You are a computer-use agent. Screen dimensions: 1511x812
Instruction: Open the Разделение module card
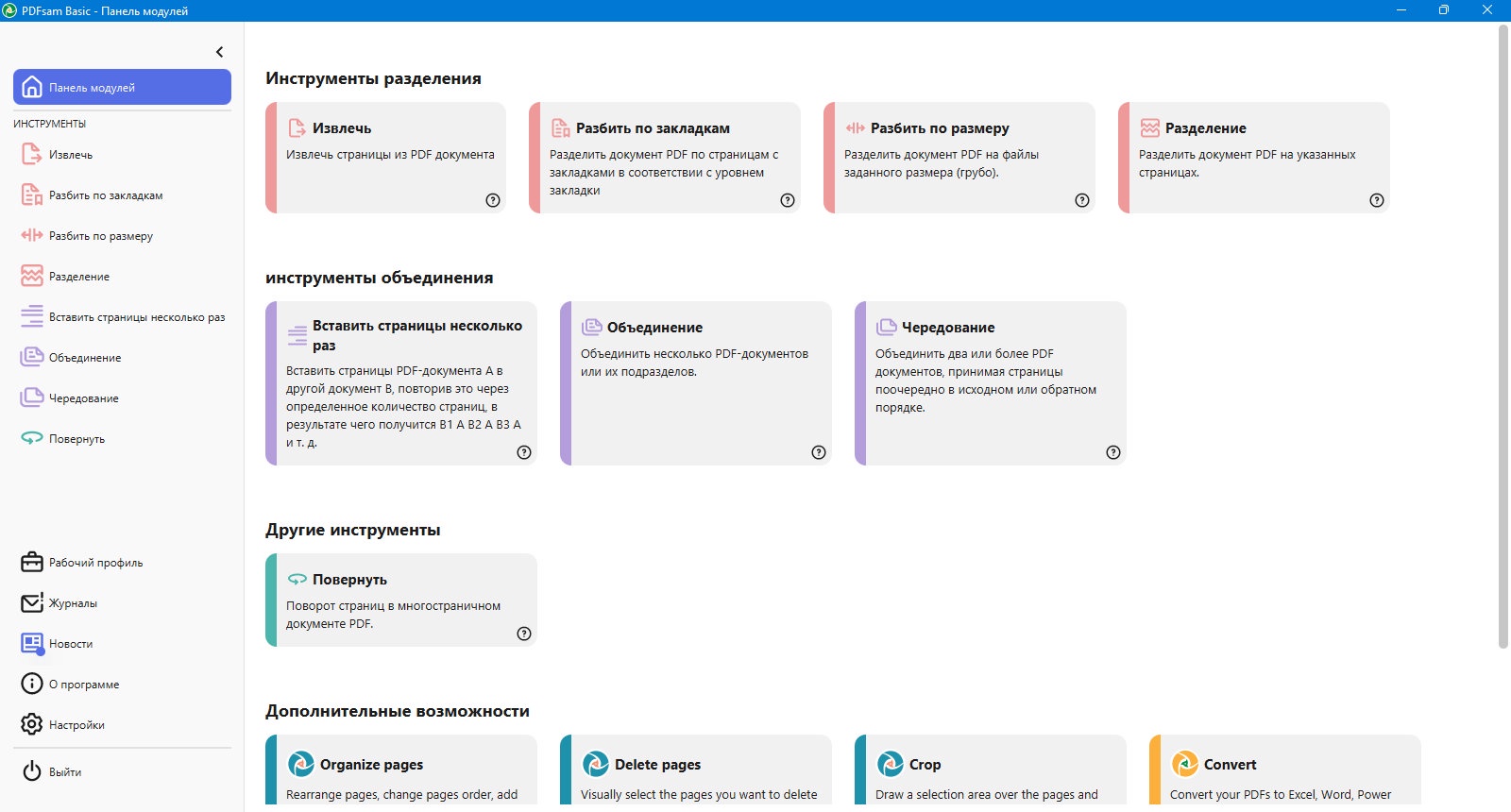pos(1254,158)
